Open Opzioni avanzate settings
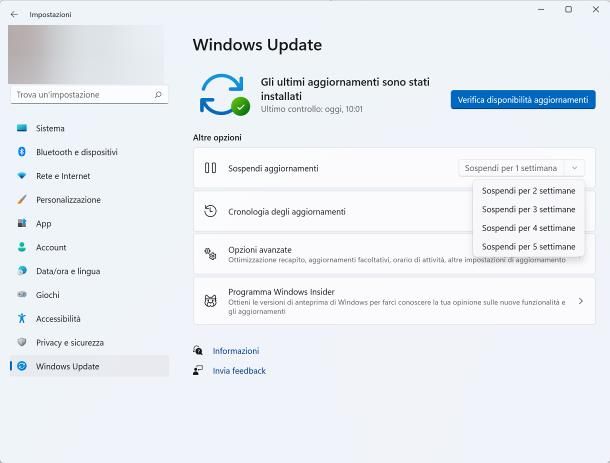Image resolution: width=610 pixels, height=463 pixels. point(394,254)
